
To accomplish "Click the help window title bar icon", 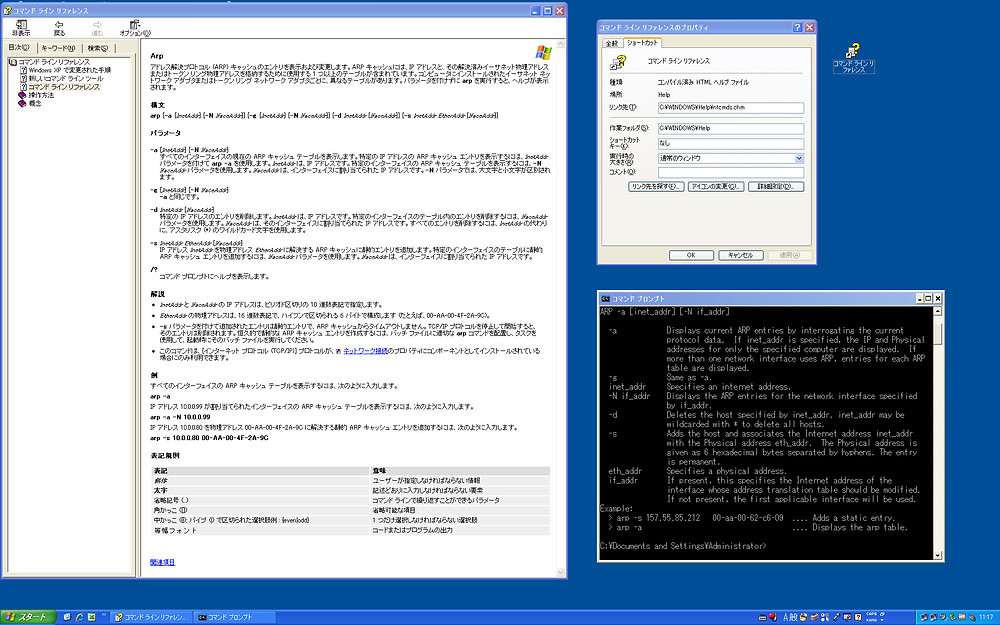I will tap(8, 10).
